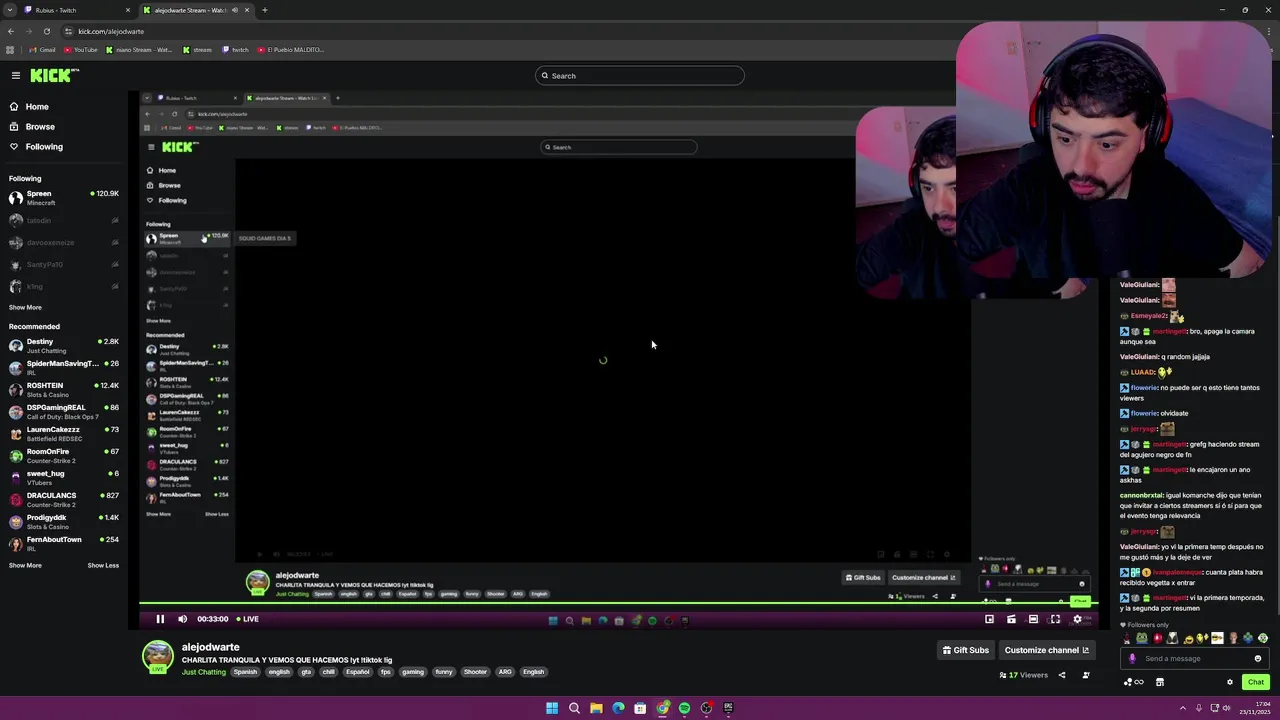The width and height of the screenshot is (1280, 720).
Task: Open DRACULANCS recommended channel
Action: tap(64, 500)
